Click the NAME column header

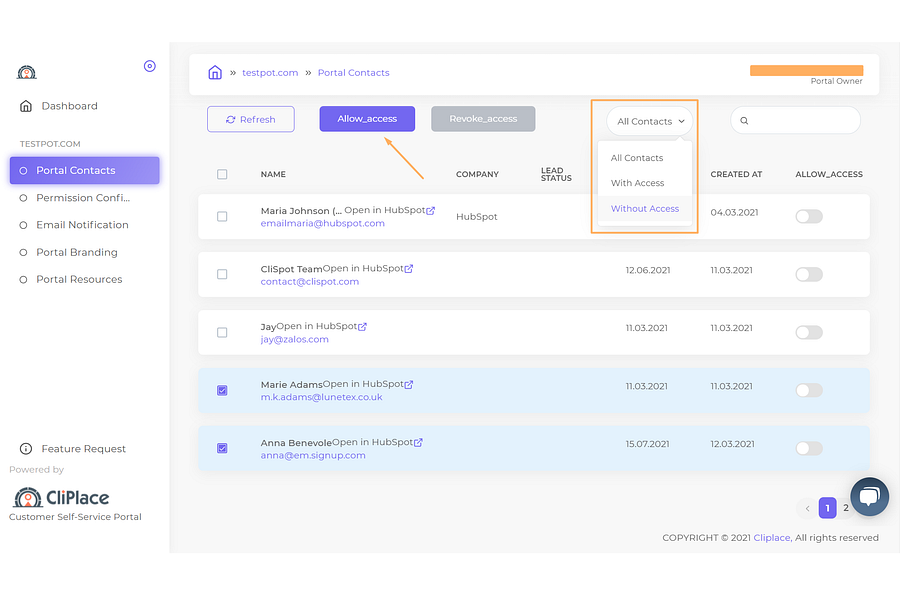point(273,175)
